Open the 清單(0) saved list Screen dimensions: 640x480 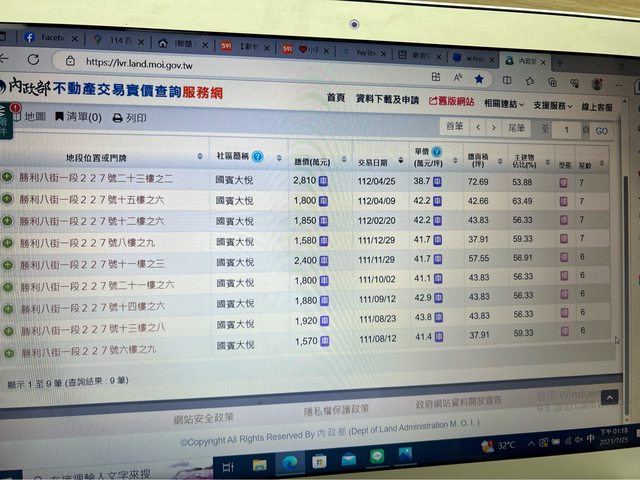pos(77,118)
